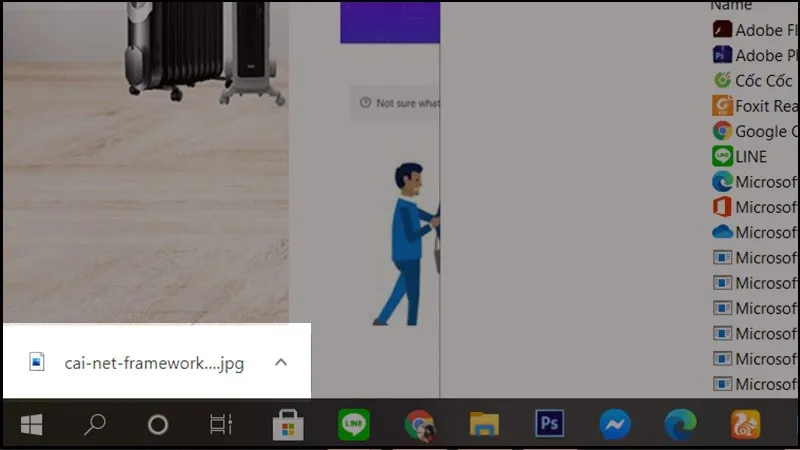Expand options for downloaded jpg file
This screenshot has height=450, width=800.
coord(281,362)
